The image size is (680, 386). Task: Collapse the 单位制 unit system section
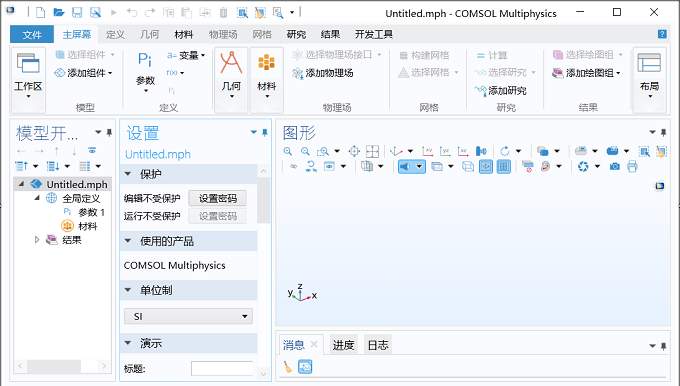(x=128, y=290)
